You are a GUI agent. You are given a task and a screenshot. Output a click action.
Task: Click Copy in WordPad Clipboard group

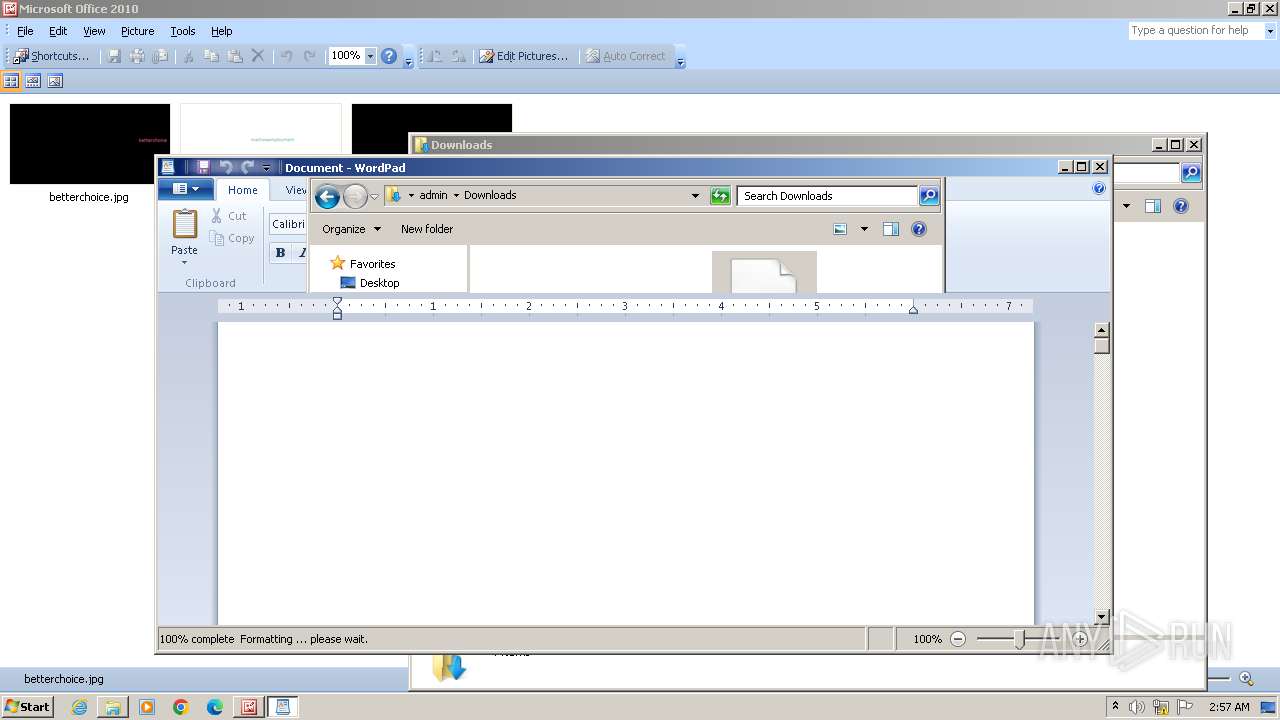click(232, 238)
